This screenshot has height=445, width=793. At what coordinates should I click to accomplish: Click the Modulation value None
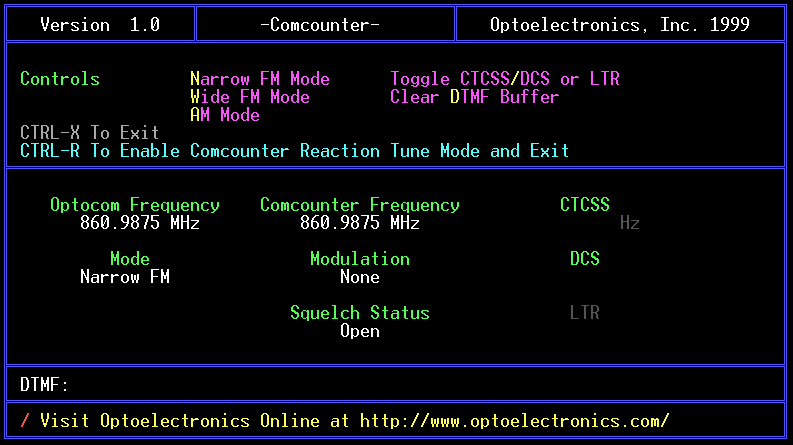click(359, 277)
